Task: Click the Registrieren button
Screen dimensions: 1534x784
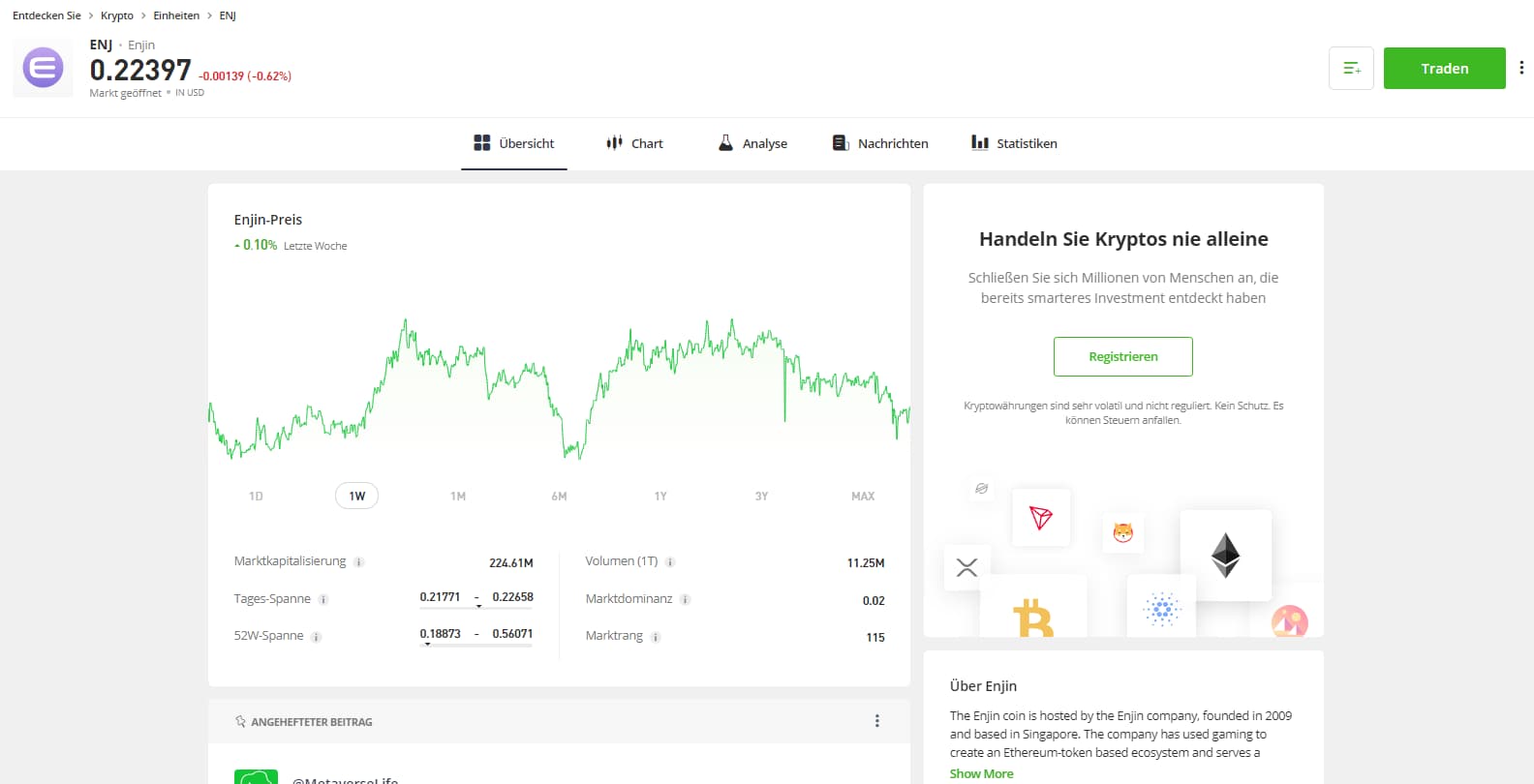Action: click(1122, 356)
